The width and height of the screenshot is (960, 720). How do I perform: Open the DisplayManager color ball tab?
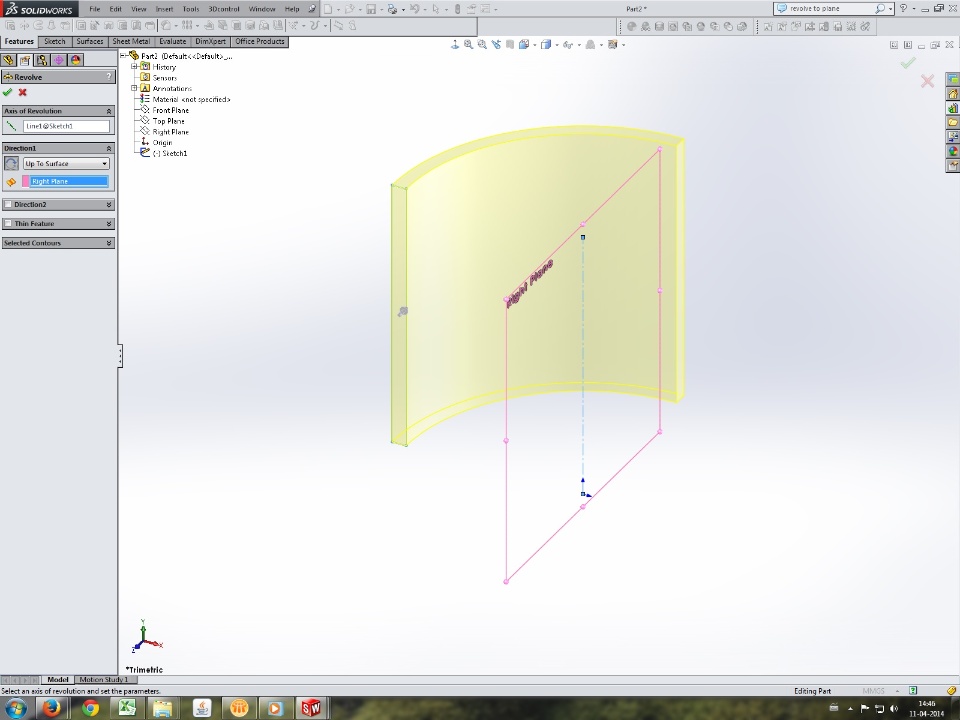pos(76,60)
